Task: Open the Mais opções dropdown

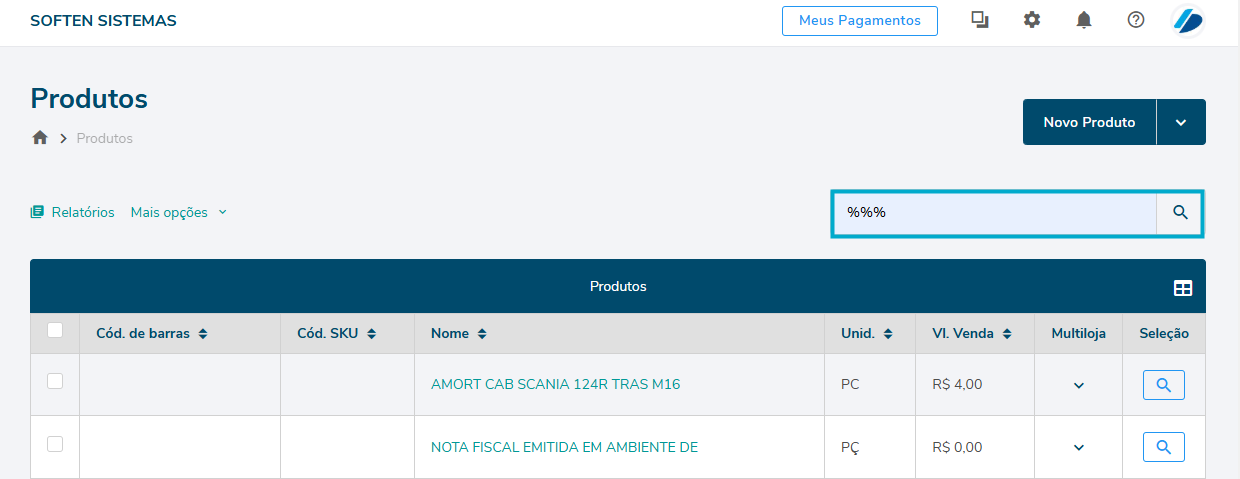Action: tap(178, 212)
